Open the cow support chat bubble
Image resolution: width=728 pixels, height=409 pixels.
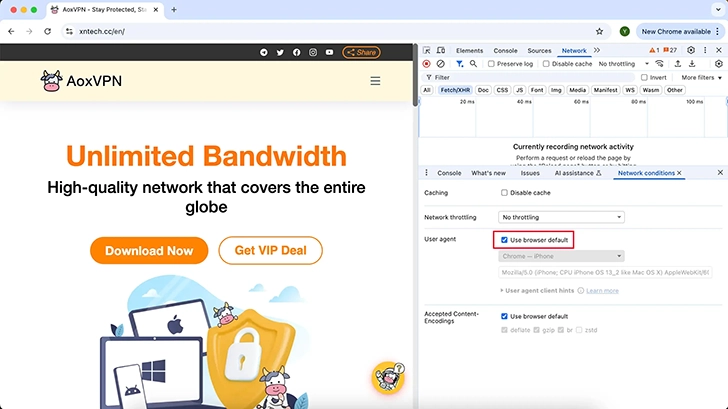pos(388,377)
